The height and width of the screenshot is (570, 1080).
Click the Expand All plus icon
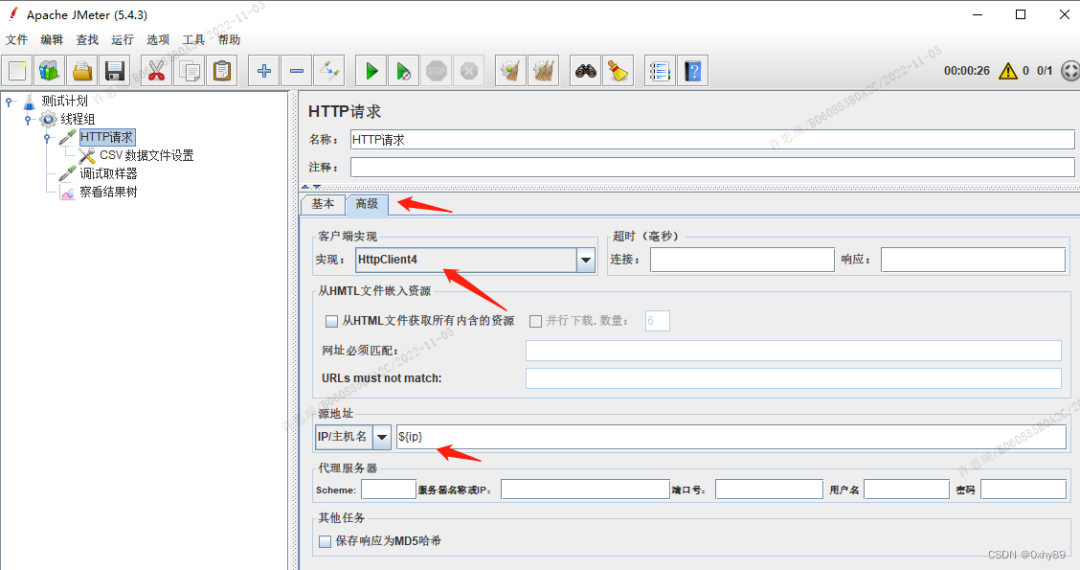point(264,71)
